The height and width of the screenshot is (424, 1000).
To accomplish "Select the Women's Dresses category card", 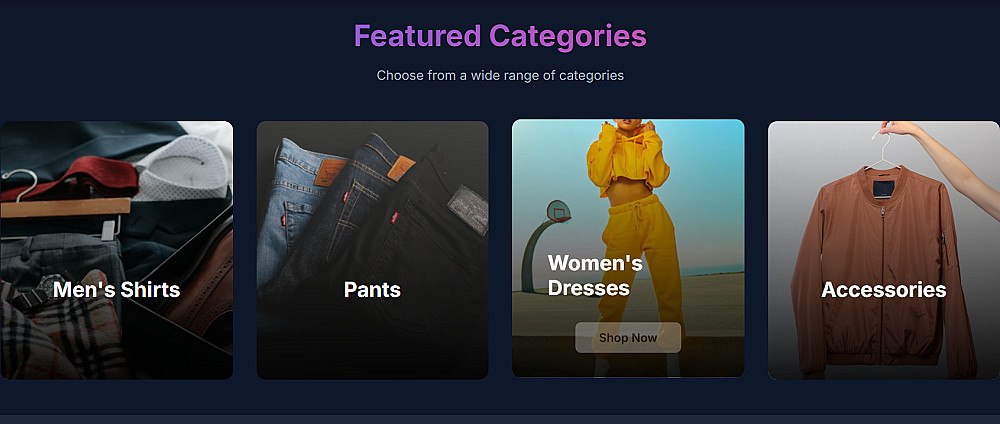I will click(628, 248).
